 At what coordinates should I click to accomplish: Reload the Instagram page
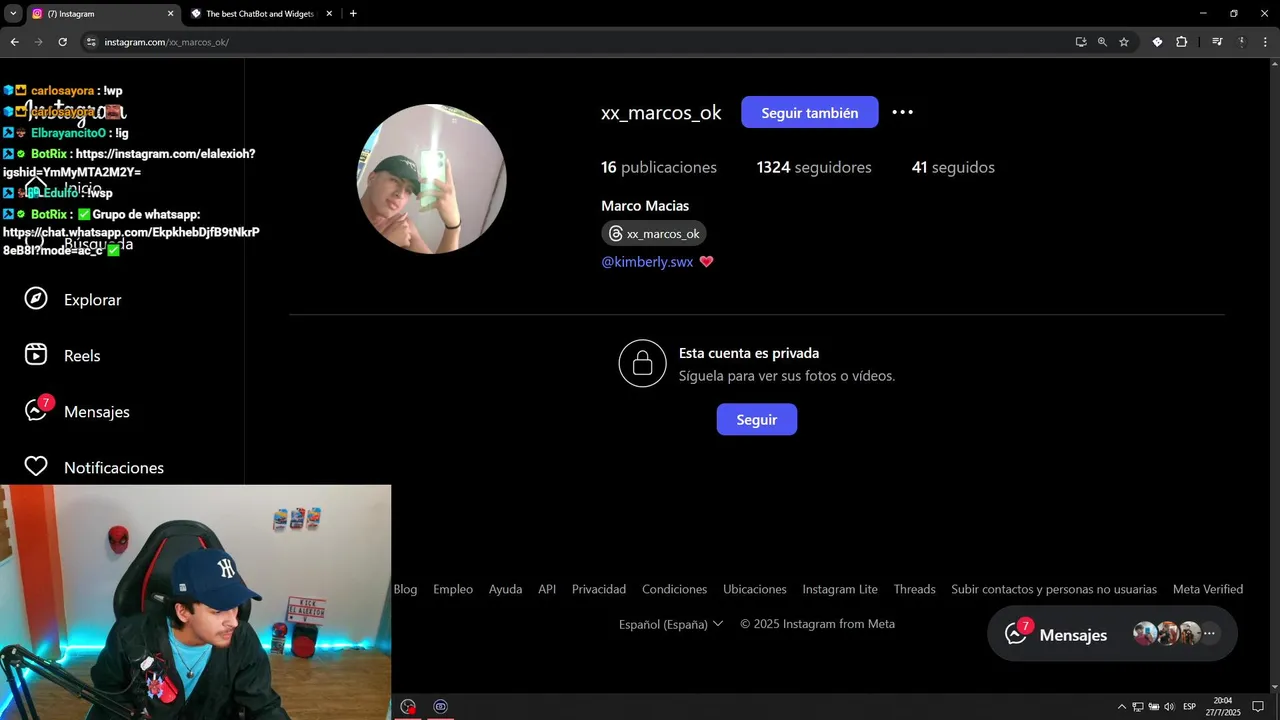[x=62, y=42]
